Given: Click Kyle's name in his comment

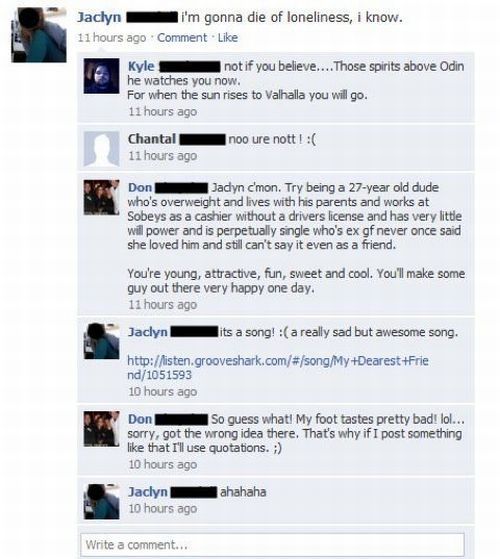Looking at the screenshot, I should [x=141, y=66].
